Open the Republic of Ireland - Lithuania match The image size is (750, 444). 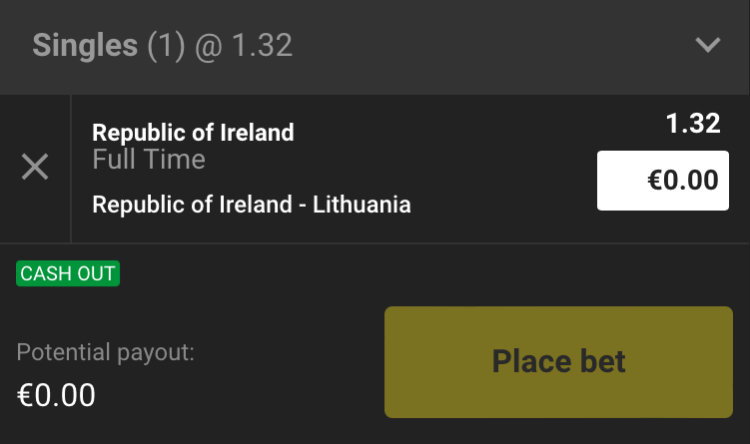click(252, 205)
